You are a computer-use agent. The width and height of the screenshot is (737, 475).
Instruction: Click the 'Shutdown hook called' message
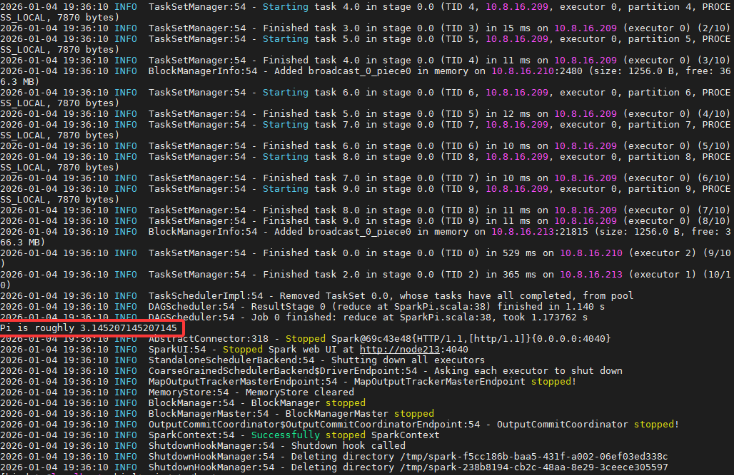coord(348,446)
